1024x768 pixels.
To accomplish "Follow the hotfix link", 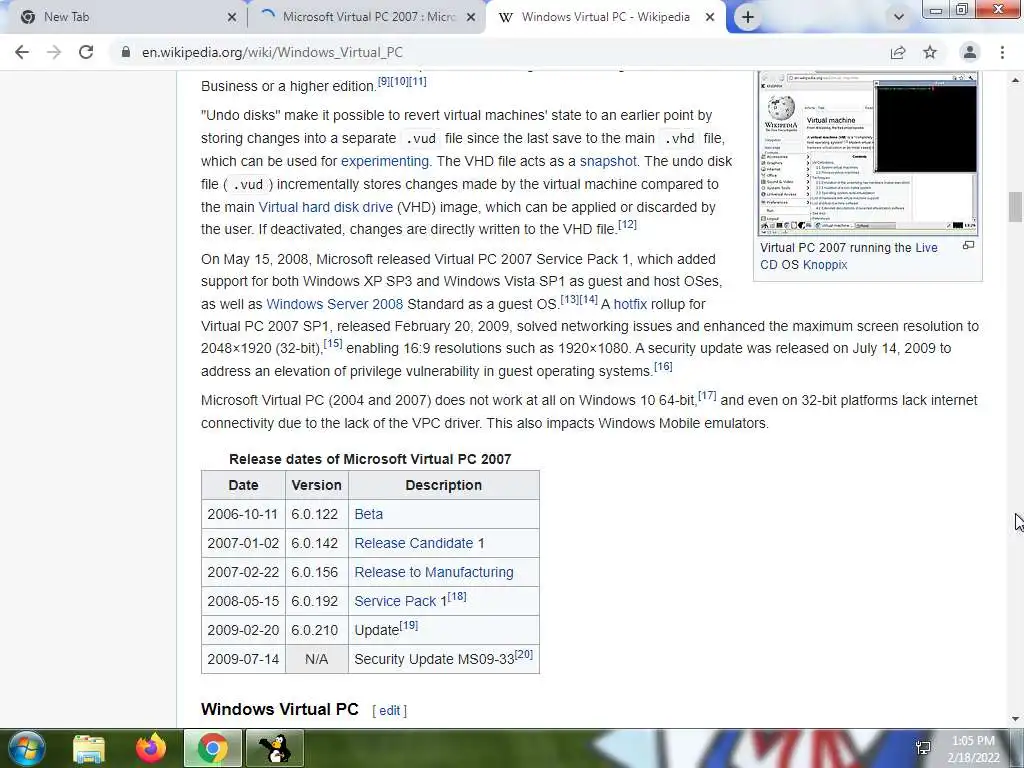I will [630, 304].
